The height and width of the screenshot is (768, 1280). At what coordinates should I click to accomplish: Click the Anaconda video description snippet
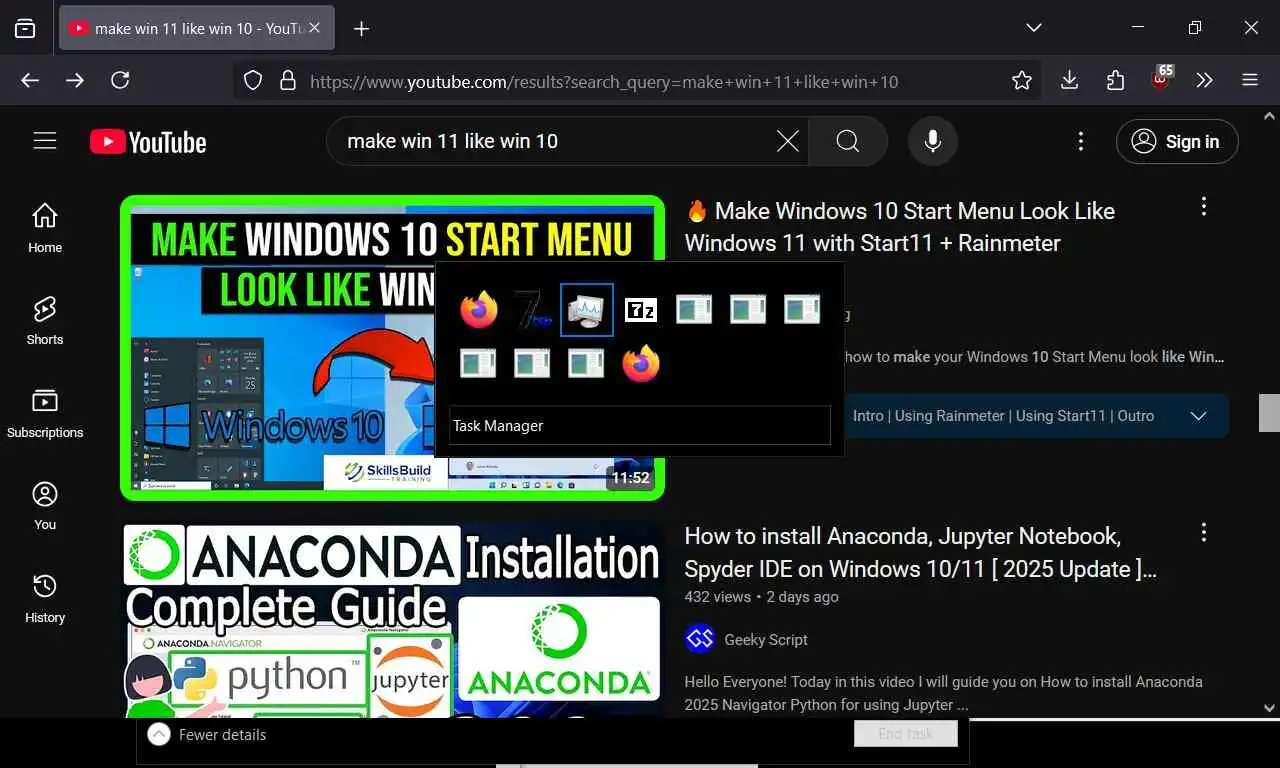pos(943,693)
